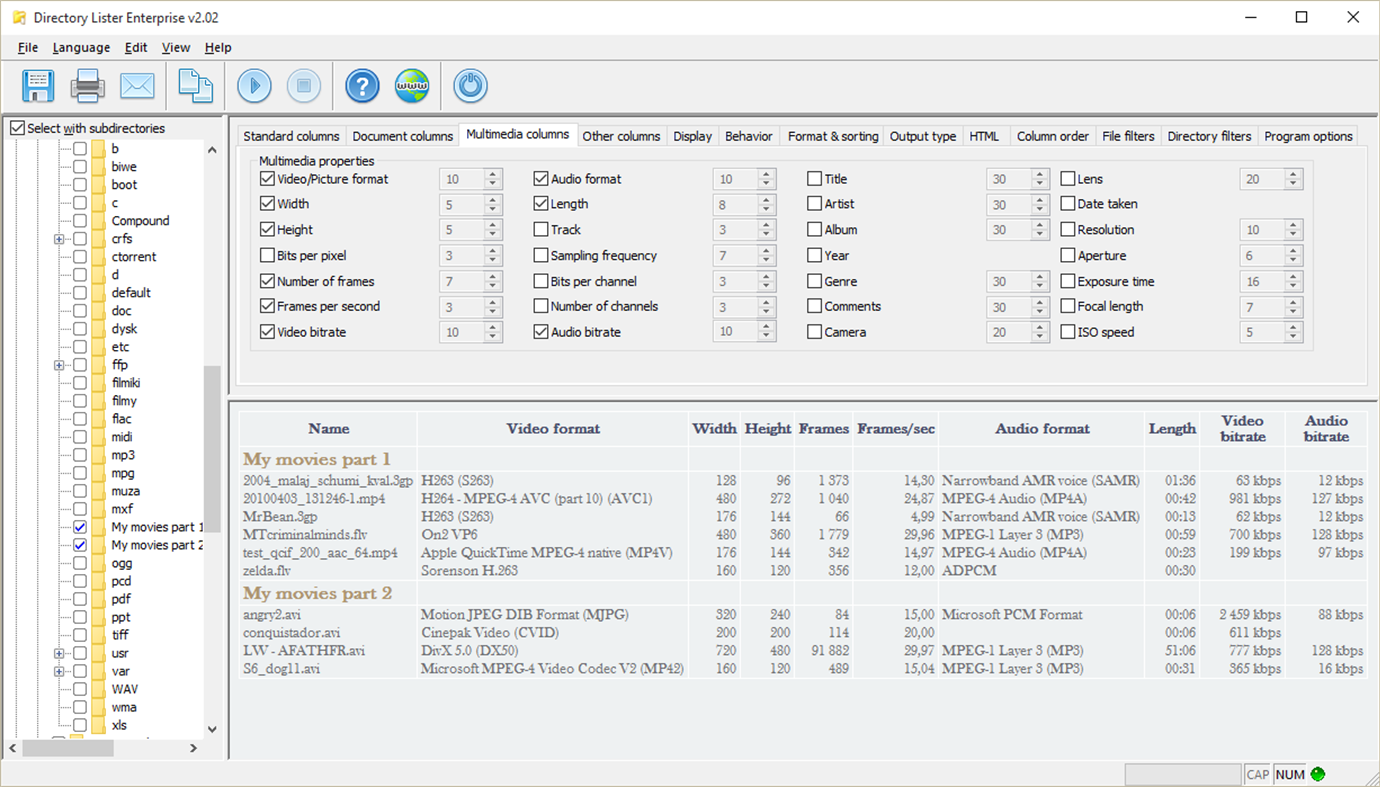This screenshot has height=787, width=1380.
Task: Enable the Track multimedia property
Action: 541,229
